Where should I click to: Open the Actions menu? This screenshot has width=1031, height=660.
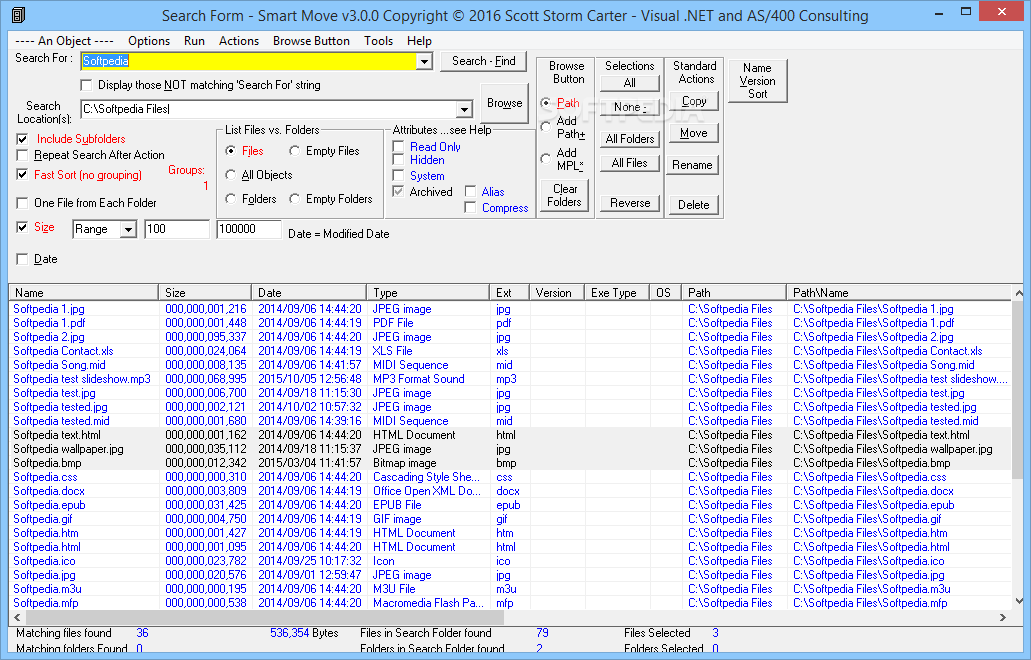tap(239, 41)
